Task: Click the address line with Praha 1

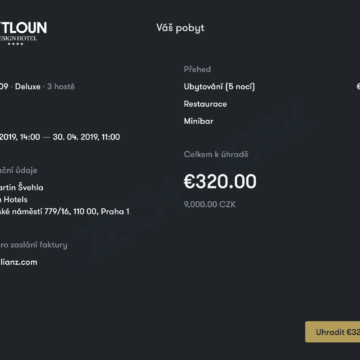Action: (x=65, y=212)
